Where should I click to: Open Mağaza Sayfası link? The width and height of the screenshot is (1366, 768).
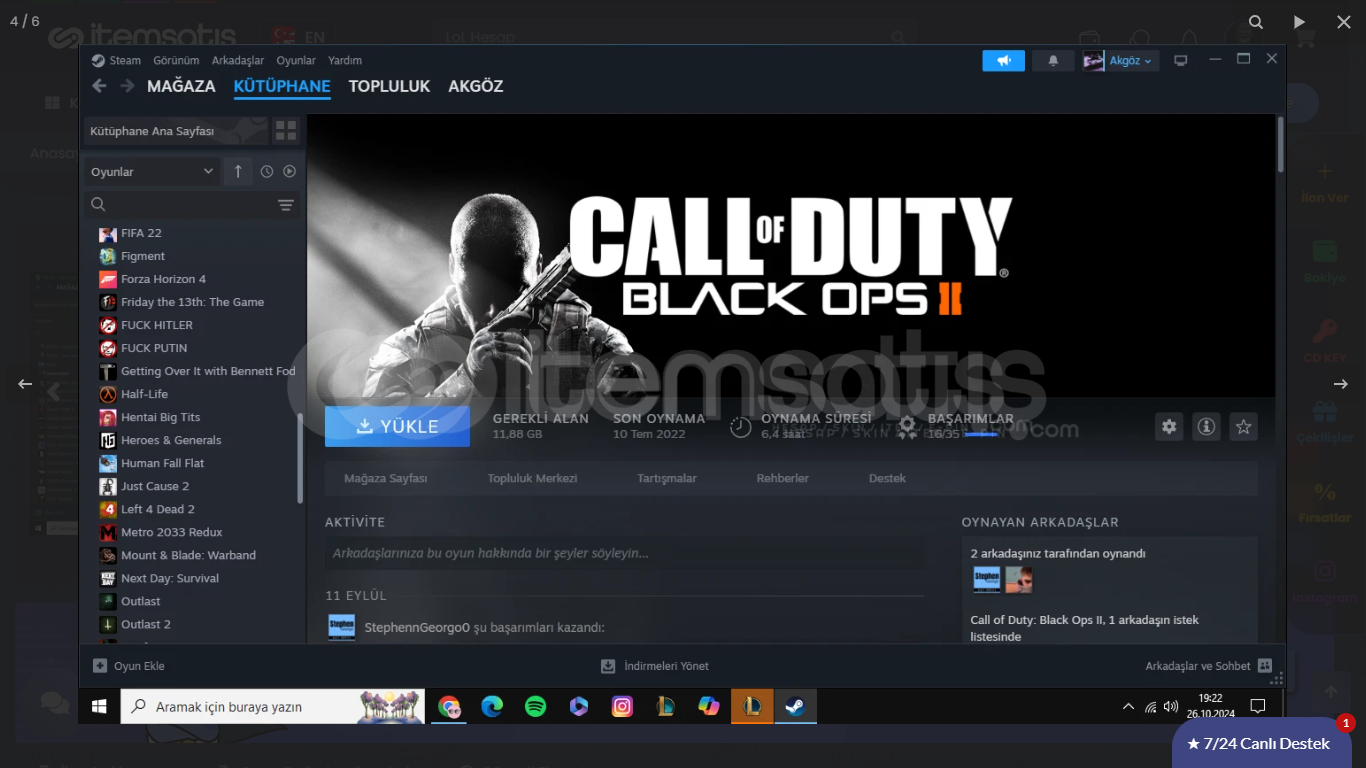pyautogui.click(x=386, y=479)
